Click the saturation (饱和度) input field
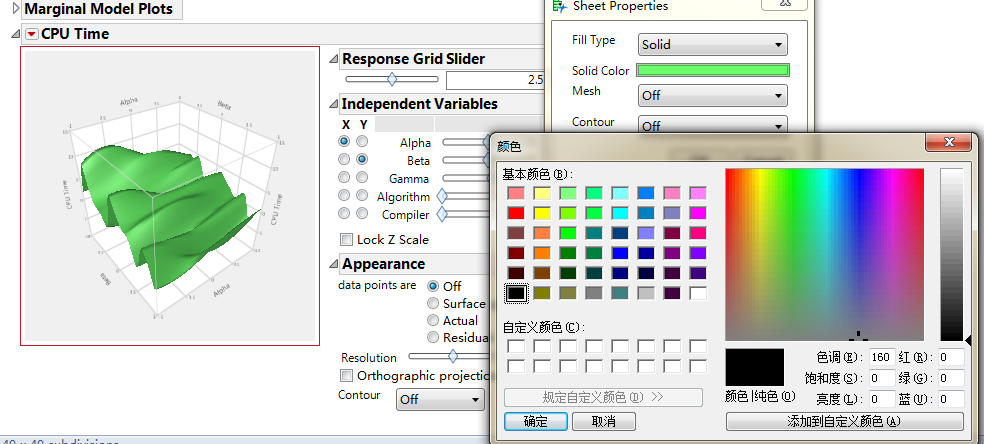Screen dimensions: 984x444 pos(882,378)
